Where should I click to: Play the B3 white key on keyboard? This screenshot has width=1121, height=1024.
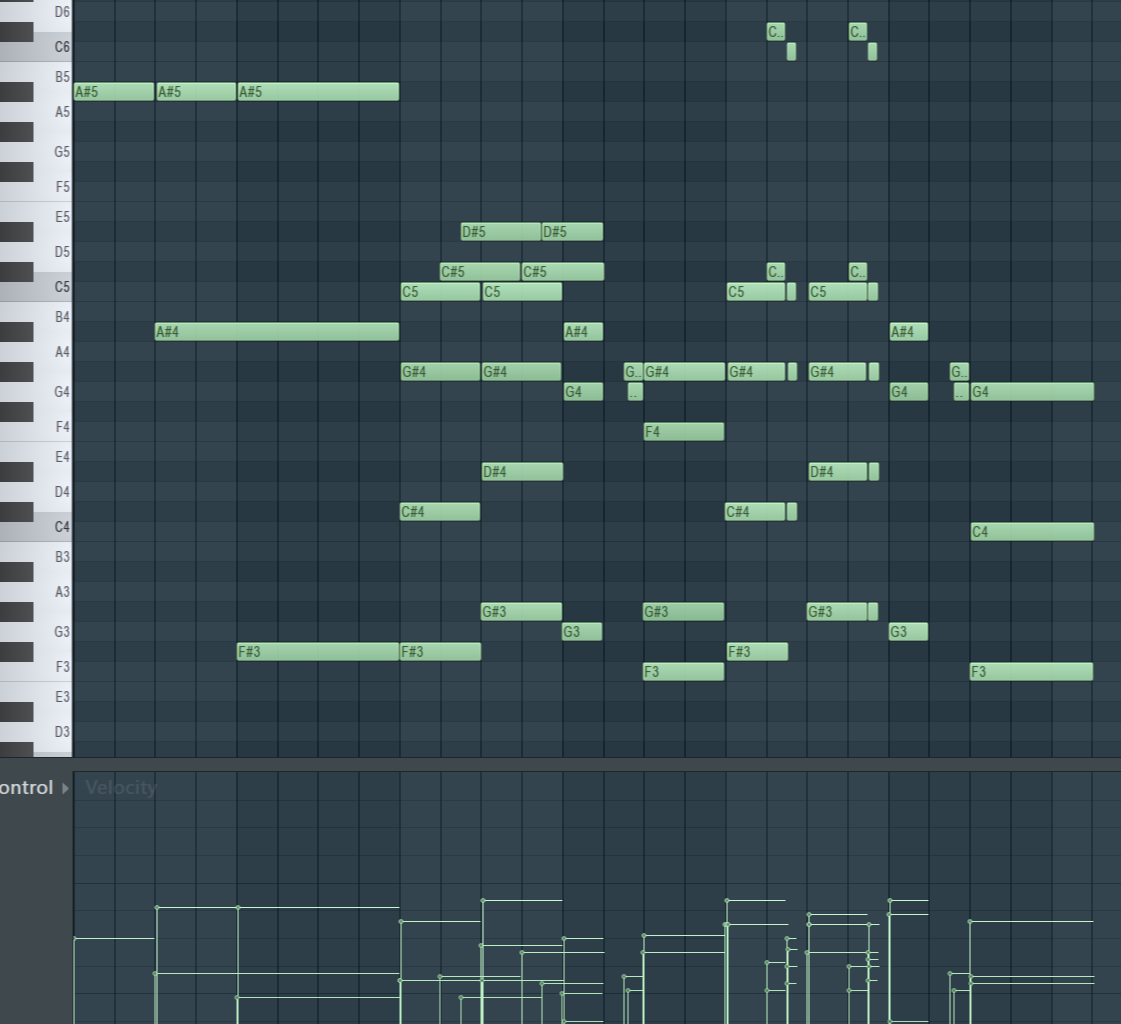tap(53, 557)
